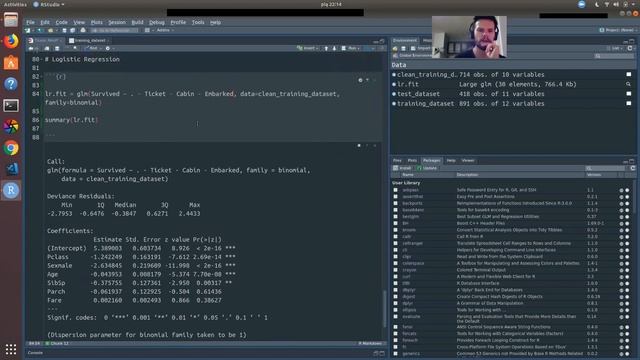Open web docs for the assertthat package
This screenshot has height=360, width=640.
point(621,197)
